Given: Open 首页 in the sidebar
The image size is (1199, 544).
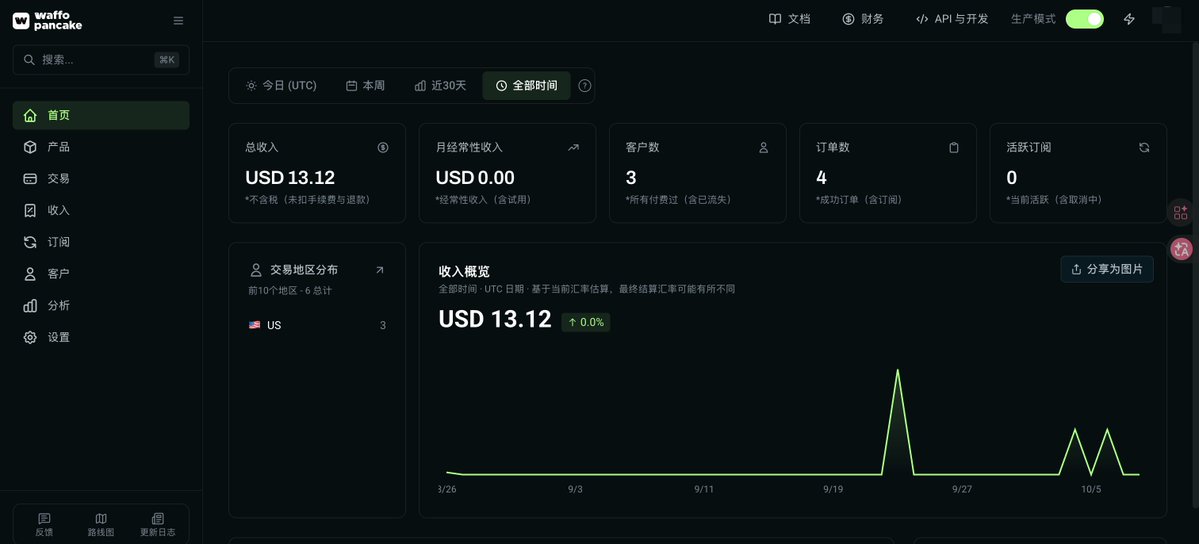Looking at the screenshot, I should tap(101, 116).
